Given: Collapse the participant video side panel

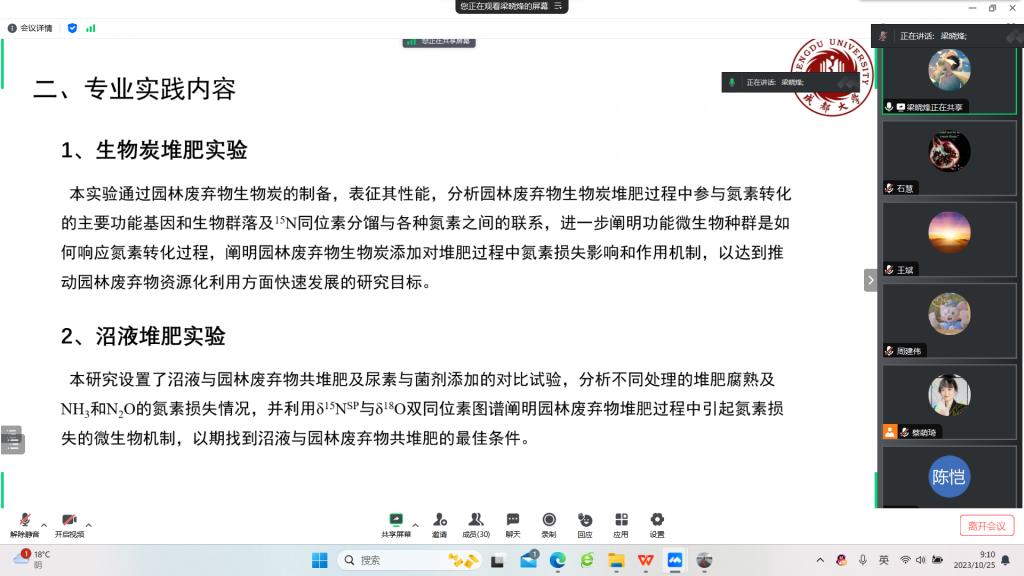Looking at the screenshot, I should (870, 280).
